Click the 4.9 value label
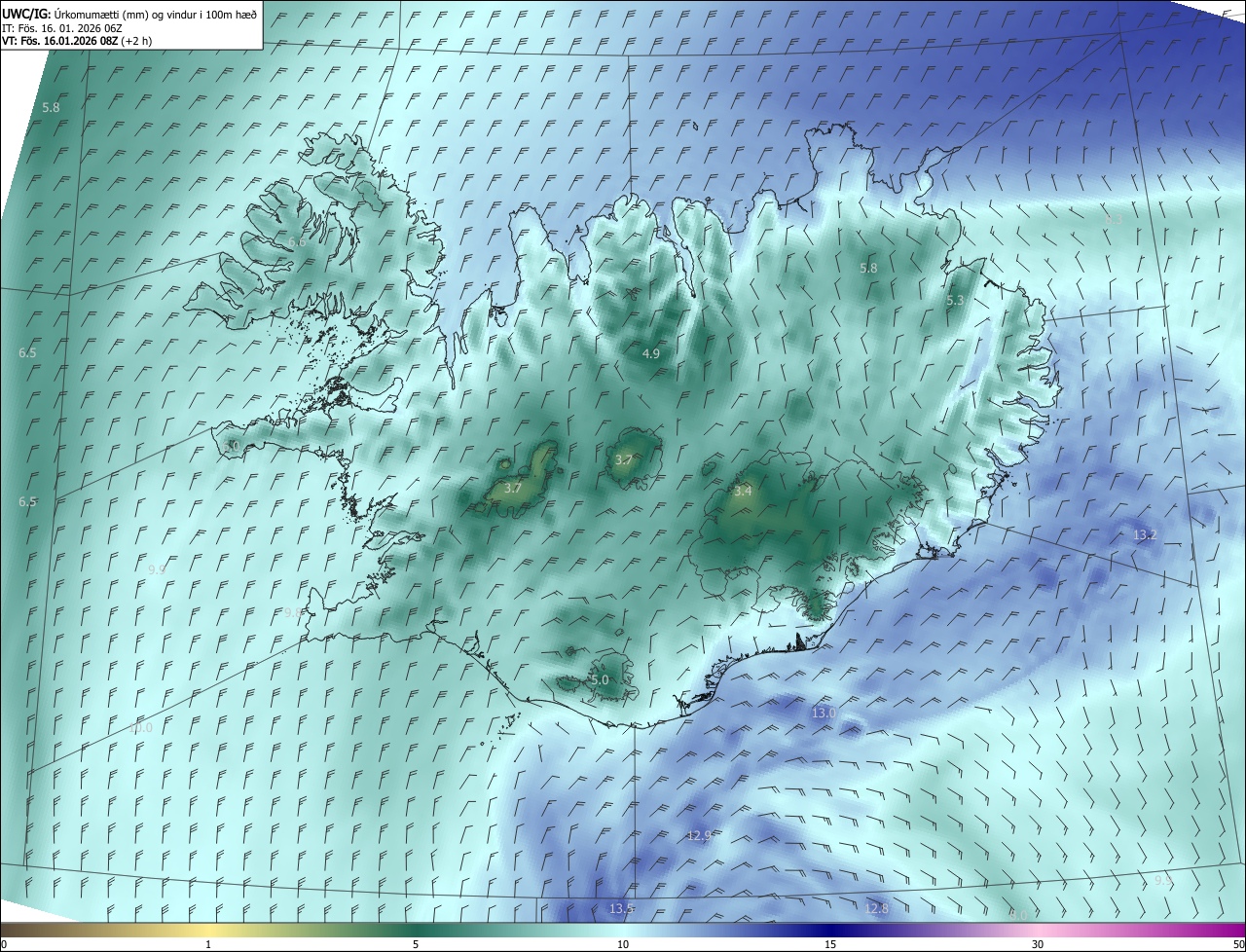 tap(651, 354)
